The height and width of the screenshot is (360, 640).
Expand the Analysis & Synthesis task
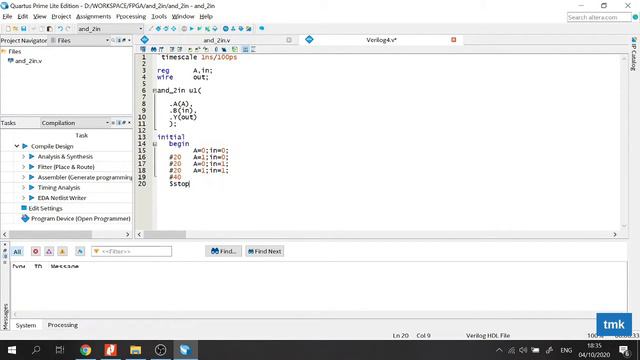pos(23,156)
